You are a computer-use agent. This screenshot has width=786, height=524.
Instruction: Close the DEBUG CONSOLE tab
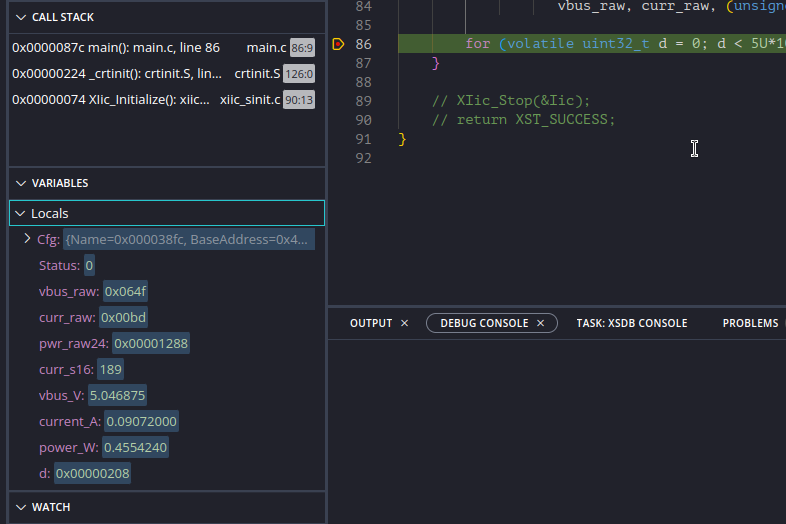tap(540, 323)
